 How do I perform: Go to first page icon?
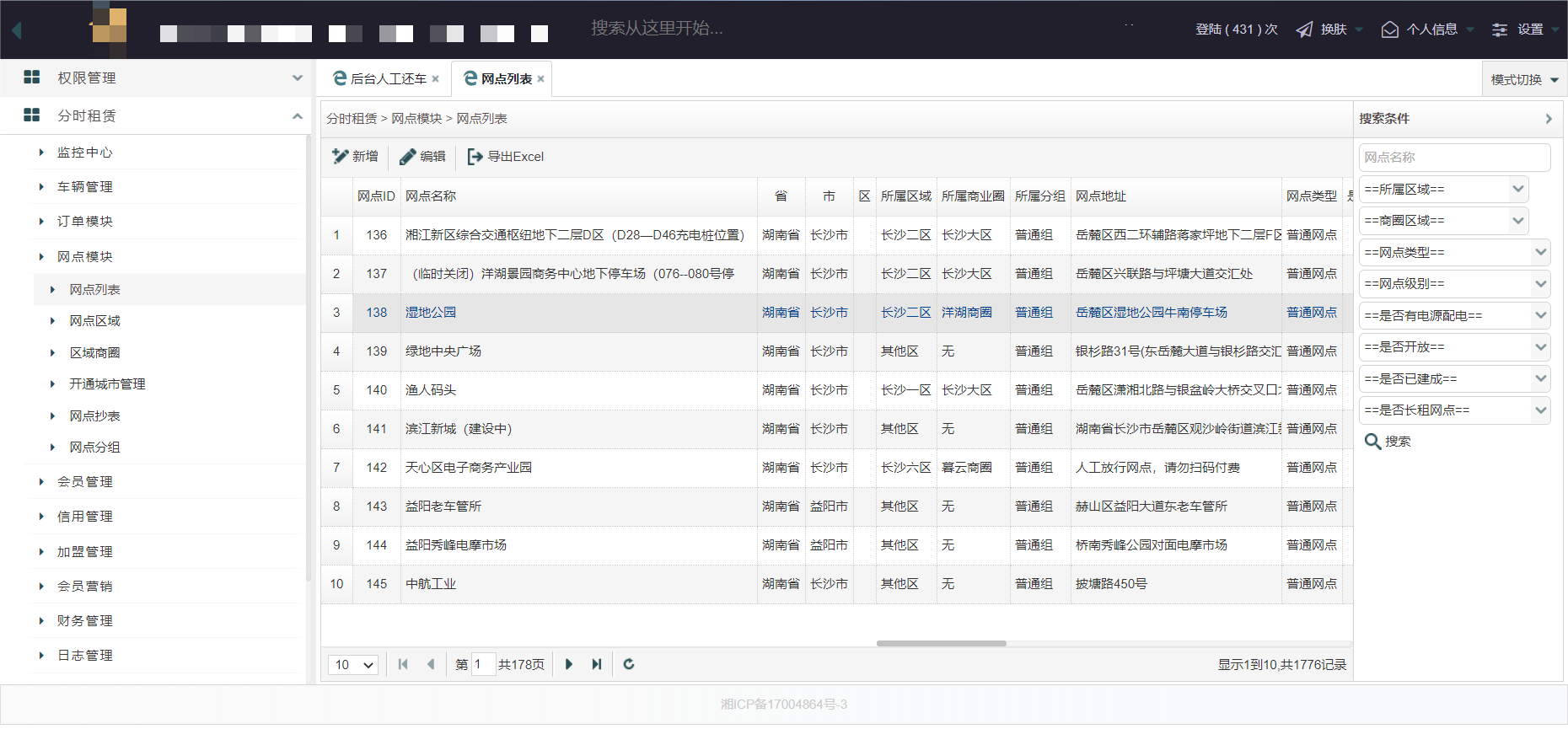[403, 664]
